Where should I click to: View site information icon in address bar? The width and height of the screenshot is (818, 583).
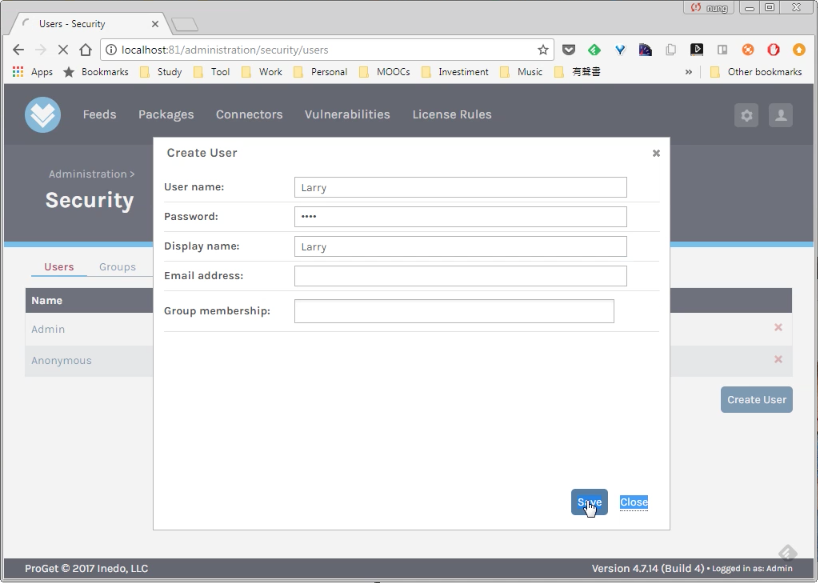(x=111, y=50)
